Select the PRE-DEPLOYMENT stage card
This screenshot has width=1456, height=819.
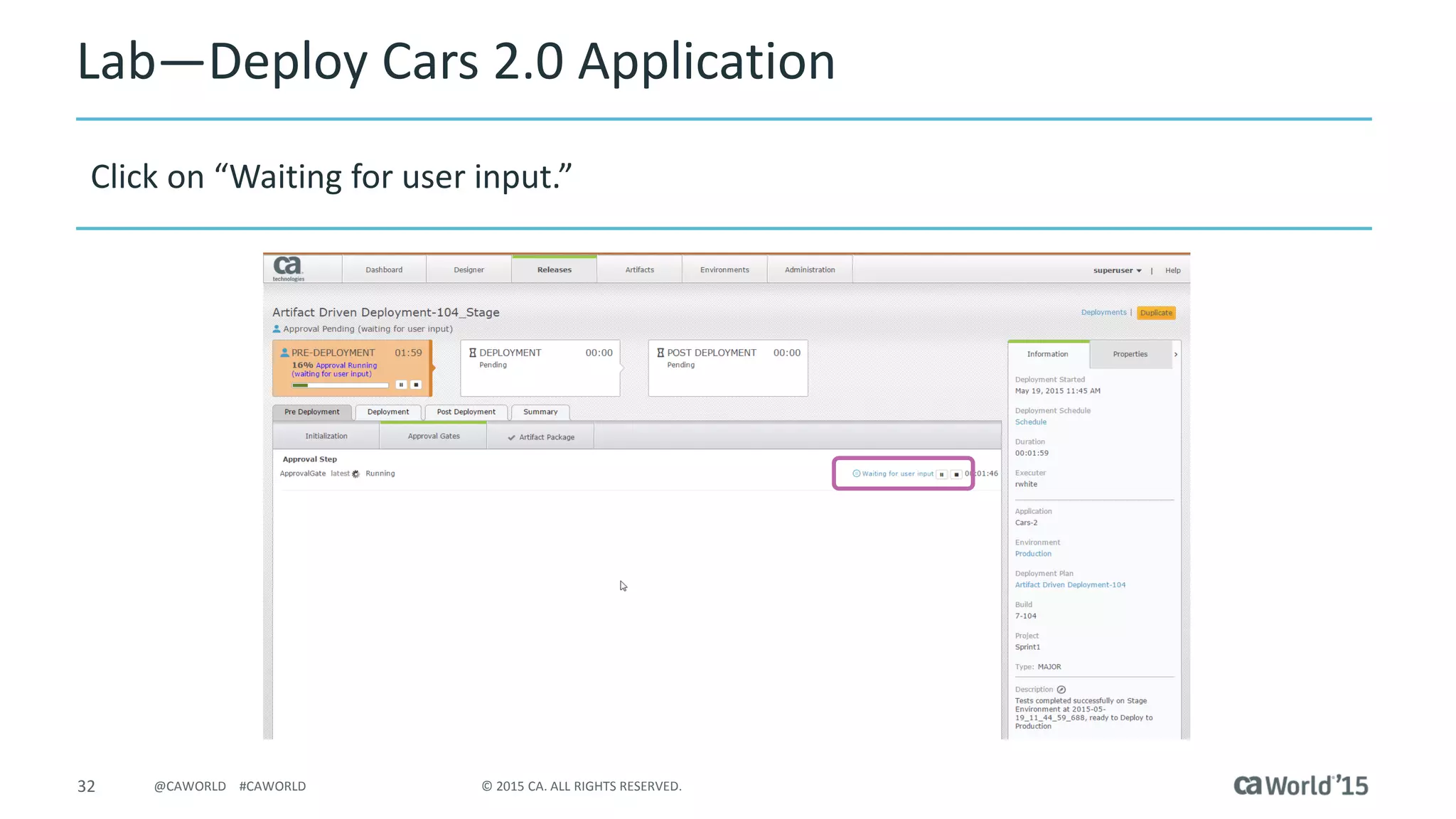coord(352,368)
